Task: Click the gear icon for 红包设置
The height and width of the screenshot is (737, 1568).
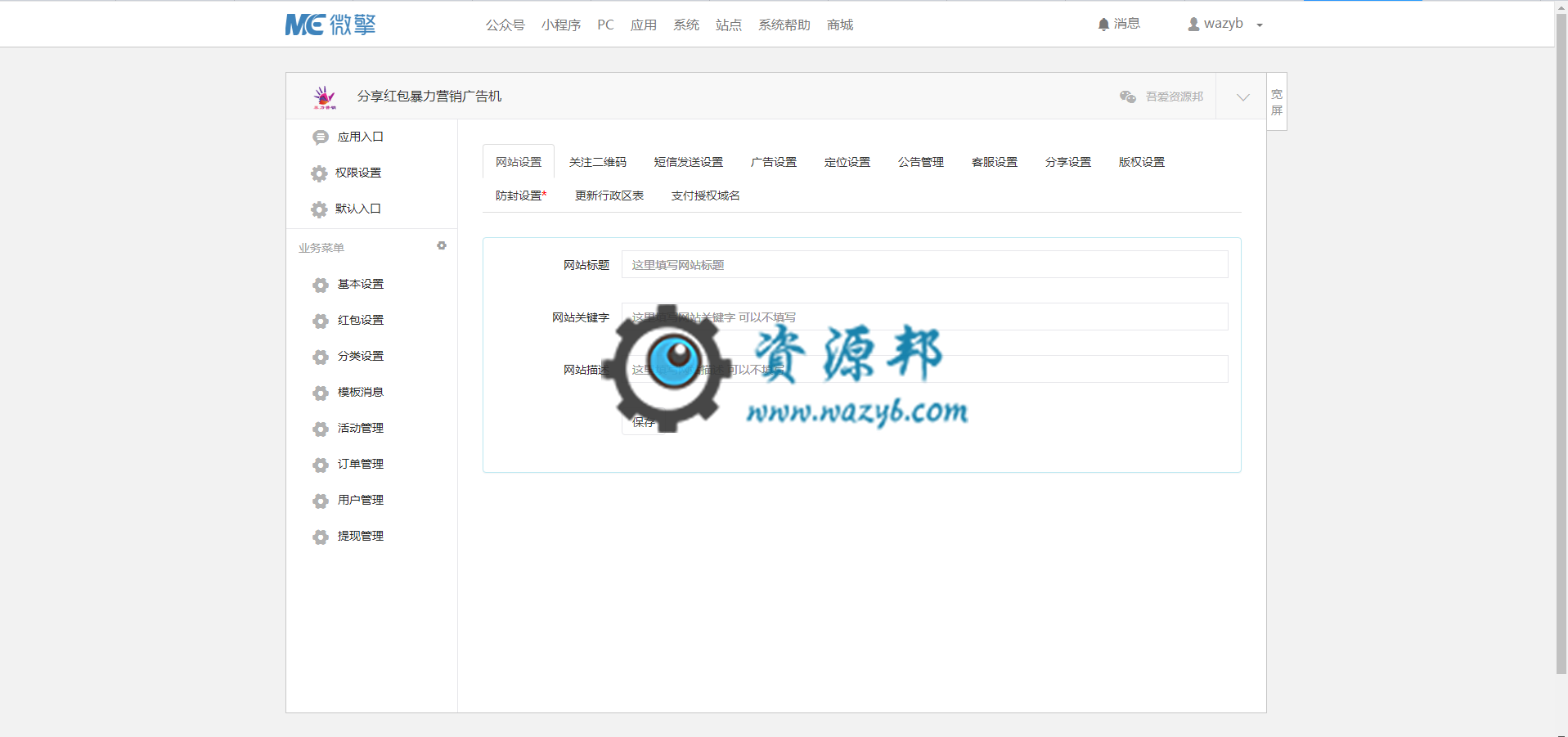Action: tap(321, 321)
